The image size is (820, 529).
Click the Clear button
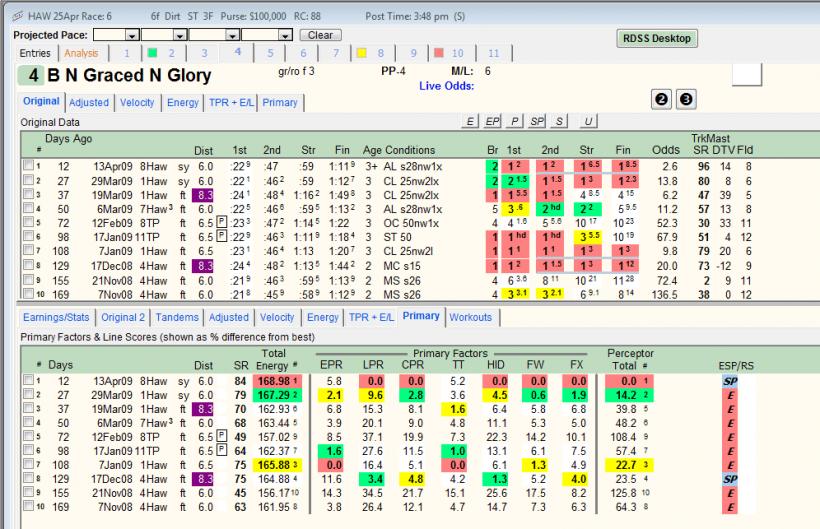(x=321, y=35)
